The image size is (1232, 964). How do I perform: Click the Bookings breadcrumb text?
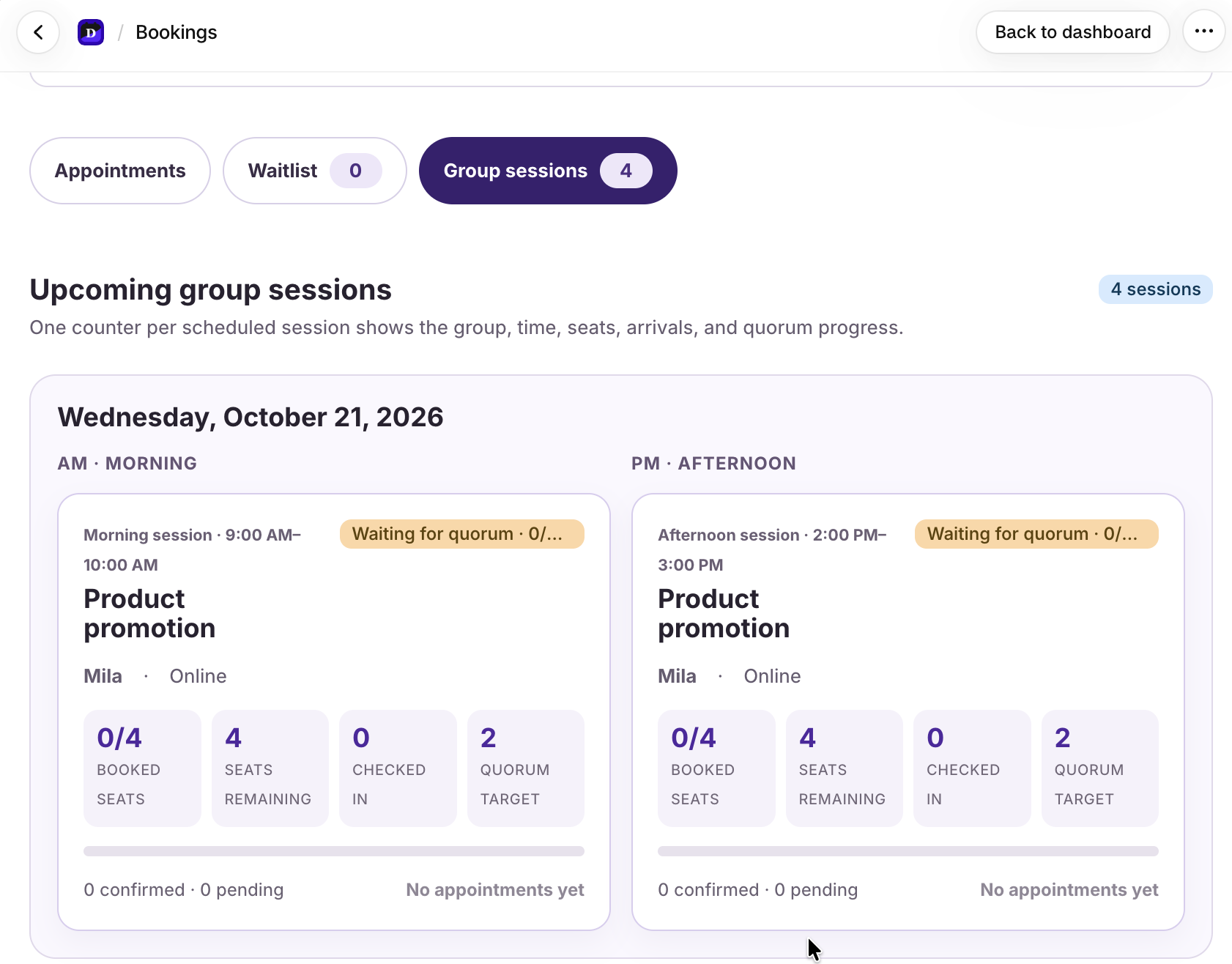tap(177, 32)
